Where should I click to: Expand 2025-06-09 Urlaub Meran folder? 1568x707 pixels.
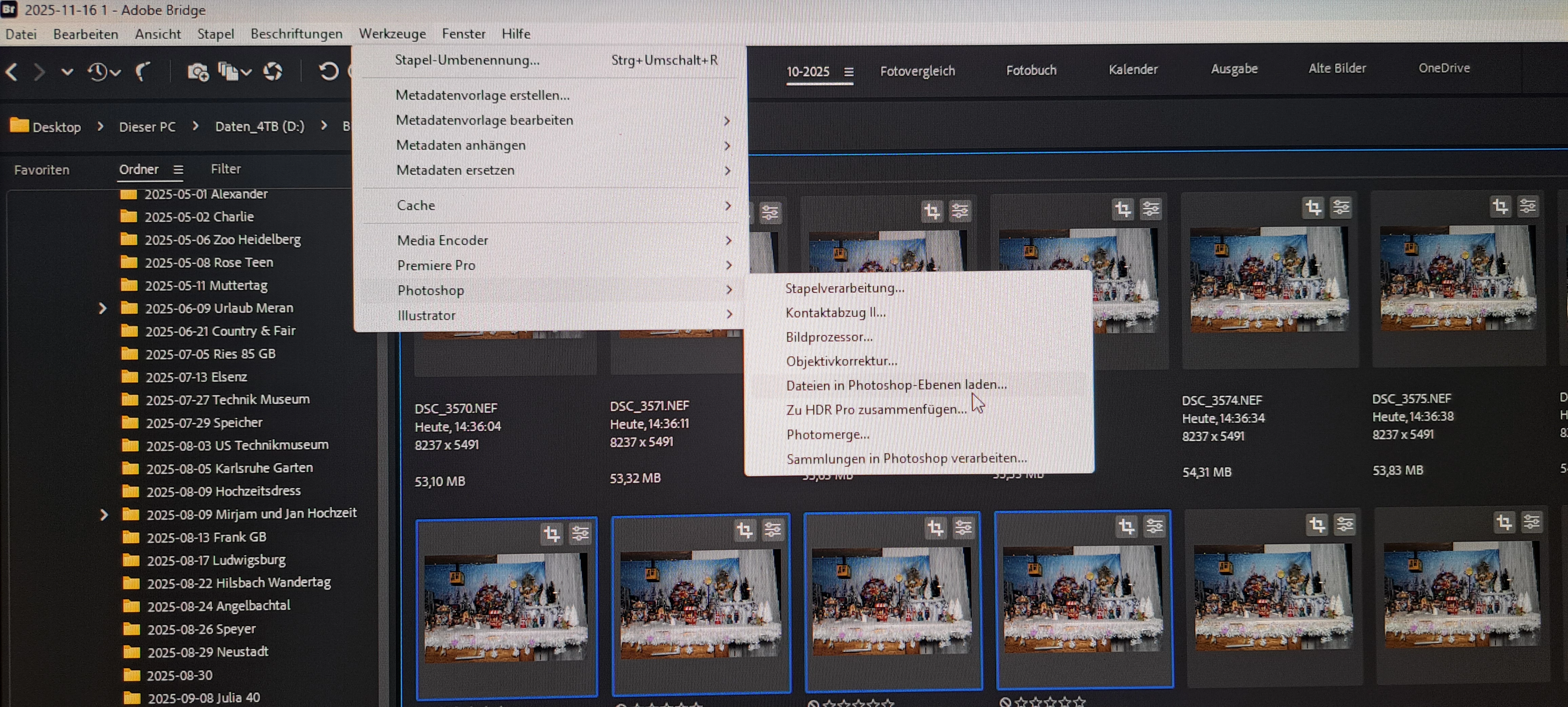[102, 309]
